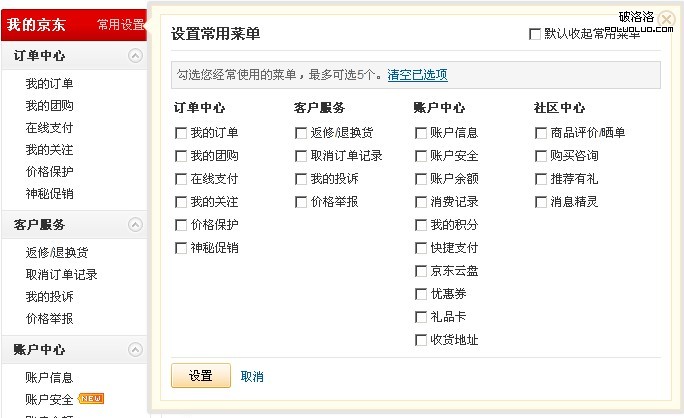Select the 账户余额 checkbox
684x418 pixels.
pos(421,179)
